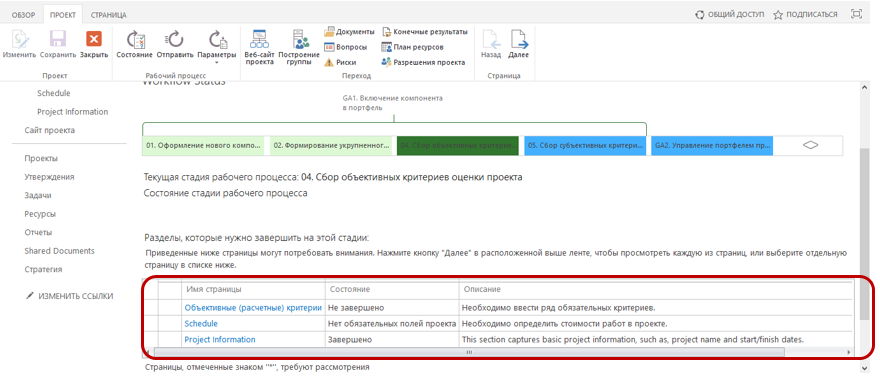
Task: Select stage GA2. Управление портфелем
Action: pos(712,145)
